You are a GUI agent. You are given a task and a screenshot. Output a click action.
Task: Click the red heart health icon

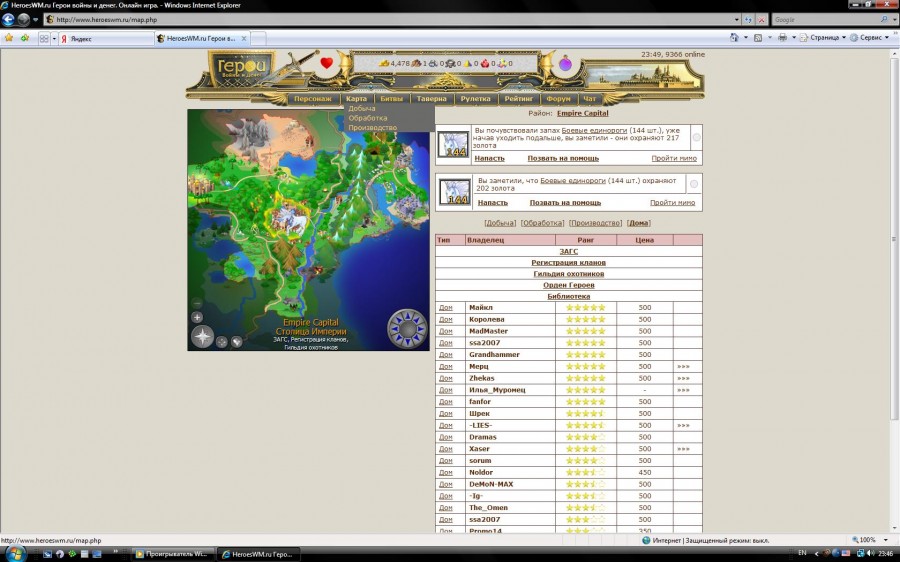click(x=327, y=63)
